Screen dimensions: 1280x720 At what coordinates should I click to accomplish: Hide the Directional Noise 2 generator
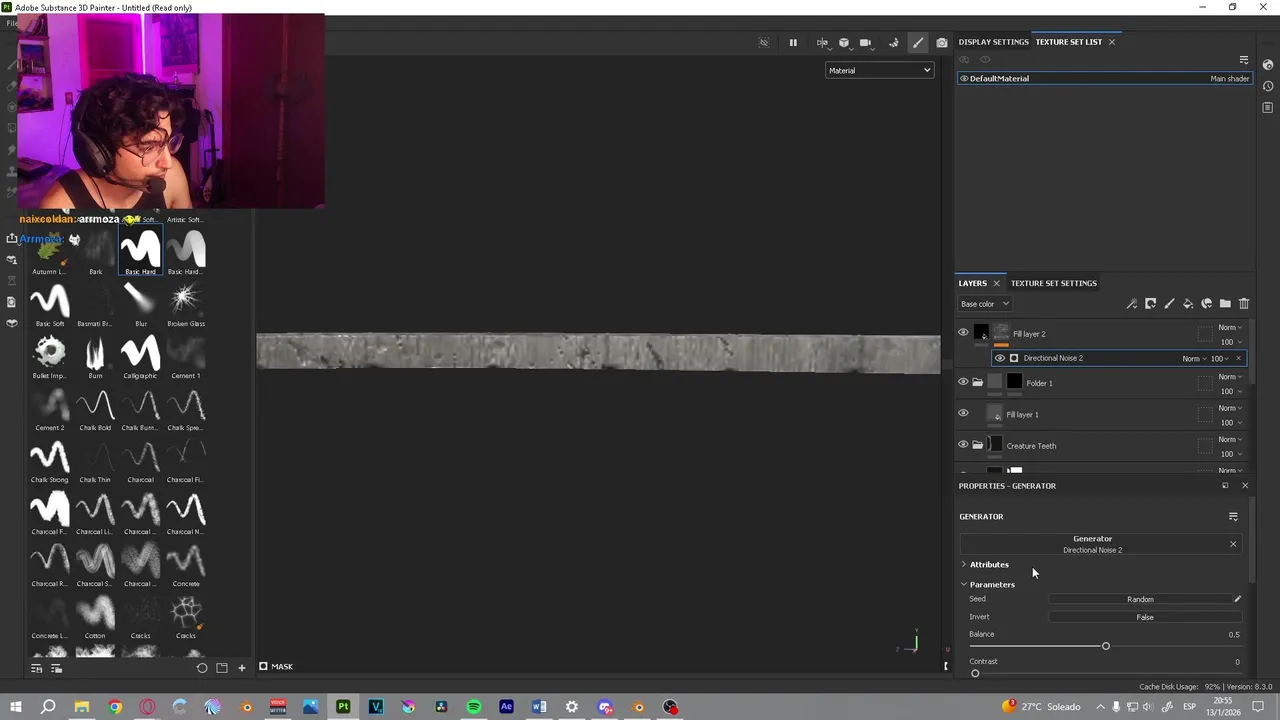(999, 358)
